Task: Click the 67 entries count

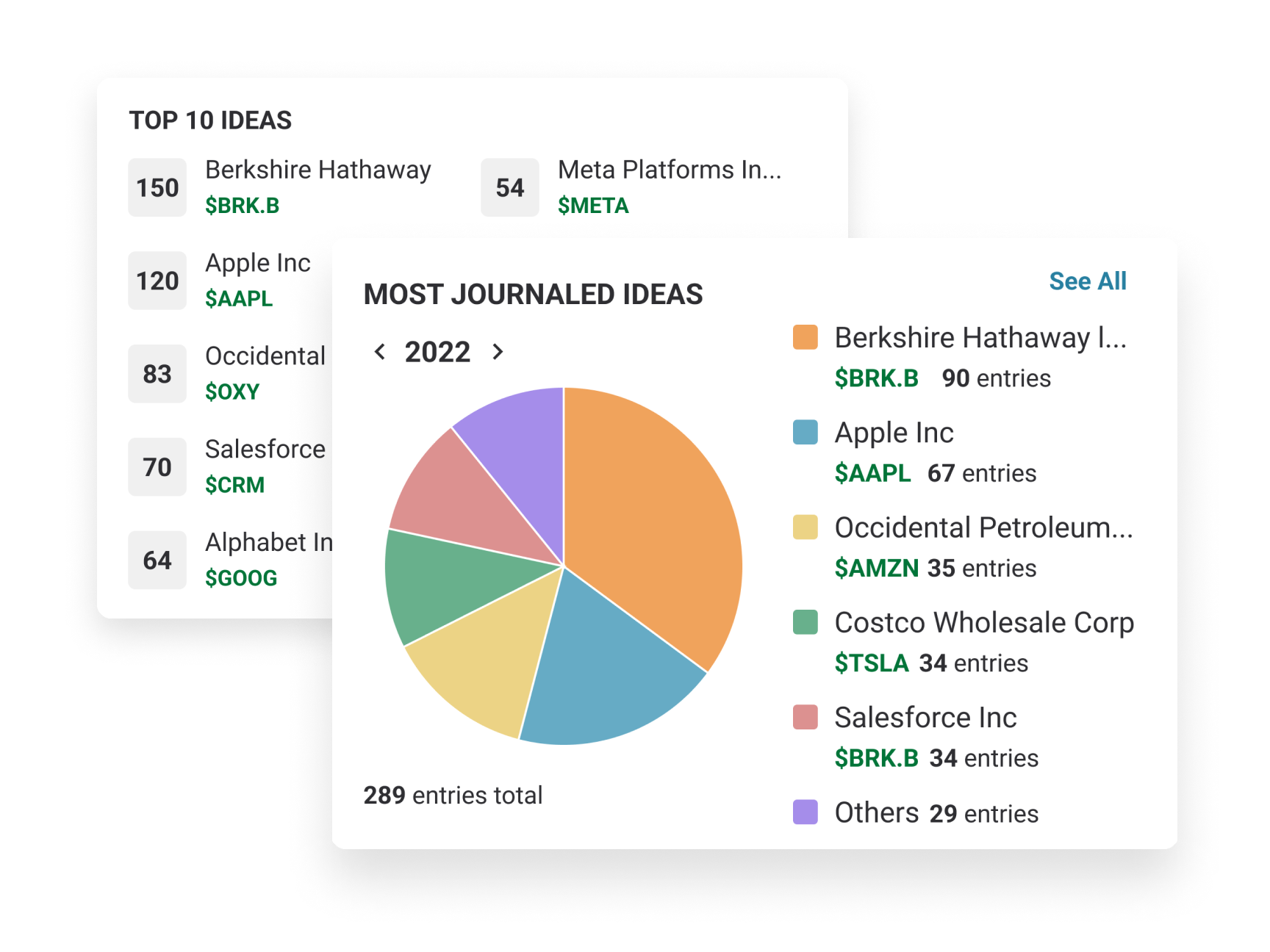Action: click(x=982, y=473)
